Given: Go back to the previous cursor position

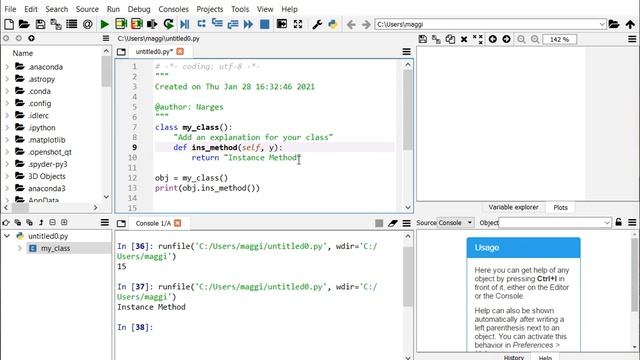Looking at the screenshot, I should 351,24.
